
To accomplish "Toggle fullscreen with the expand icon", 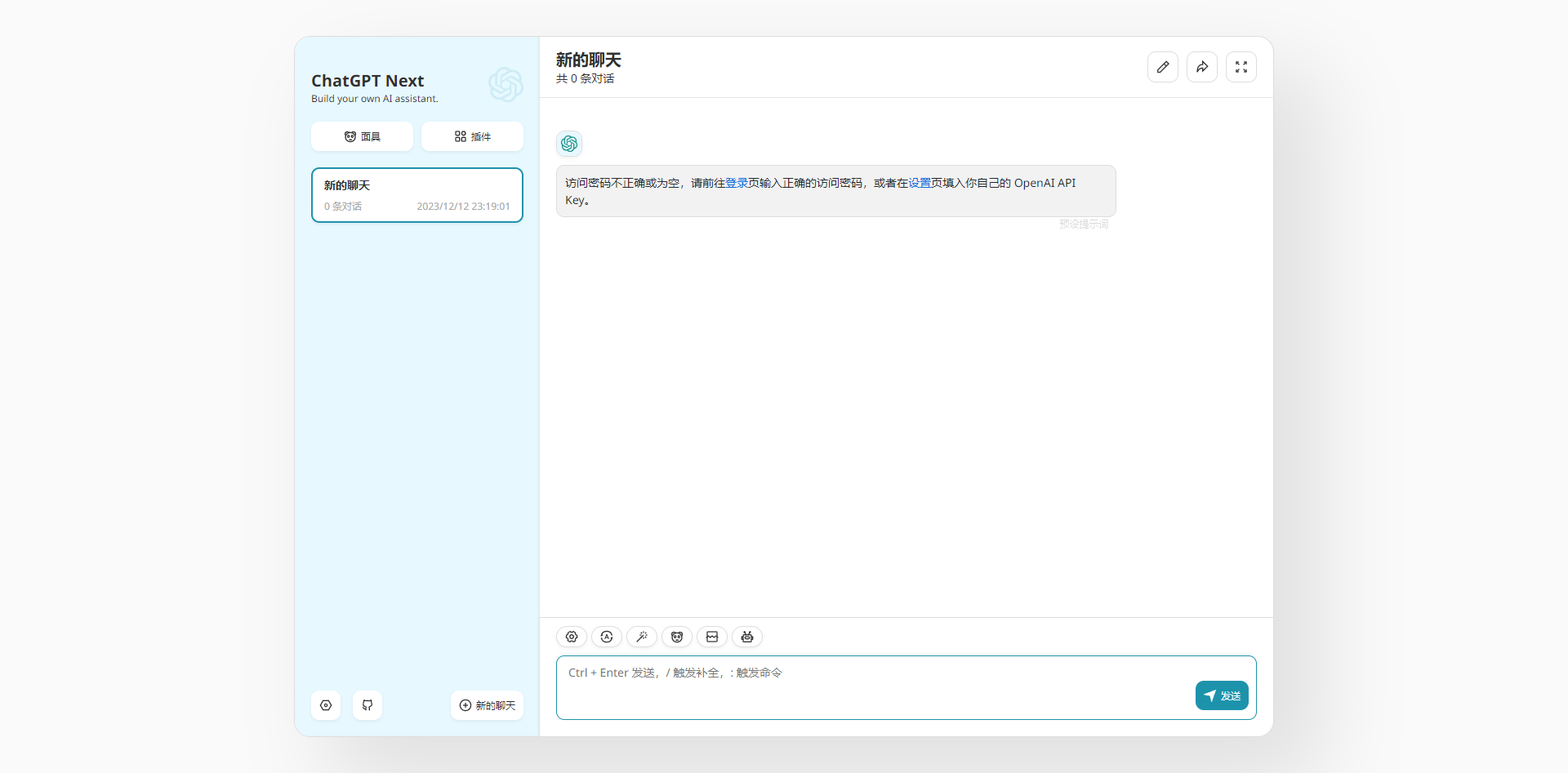I will click(1241, 67).
